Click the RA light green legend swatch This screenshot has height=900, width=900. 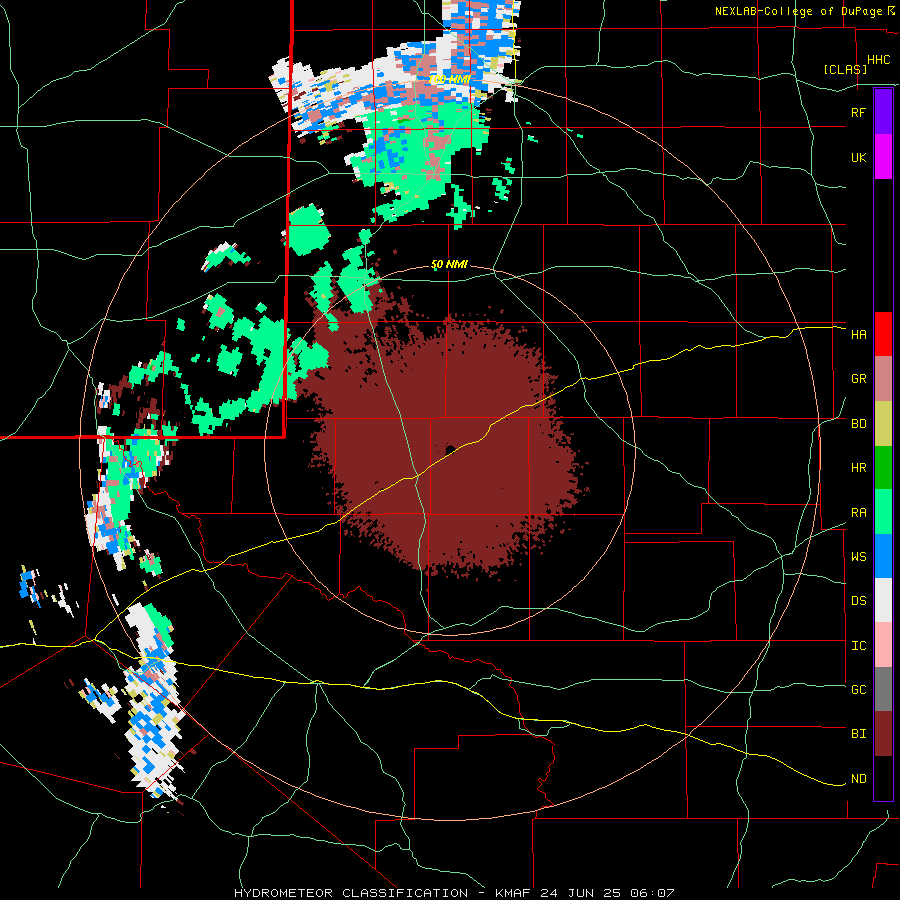(883, 512)
